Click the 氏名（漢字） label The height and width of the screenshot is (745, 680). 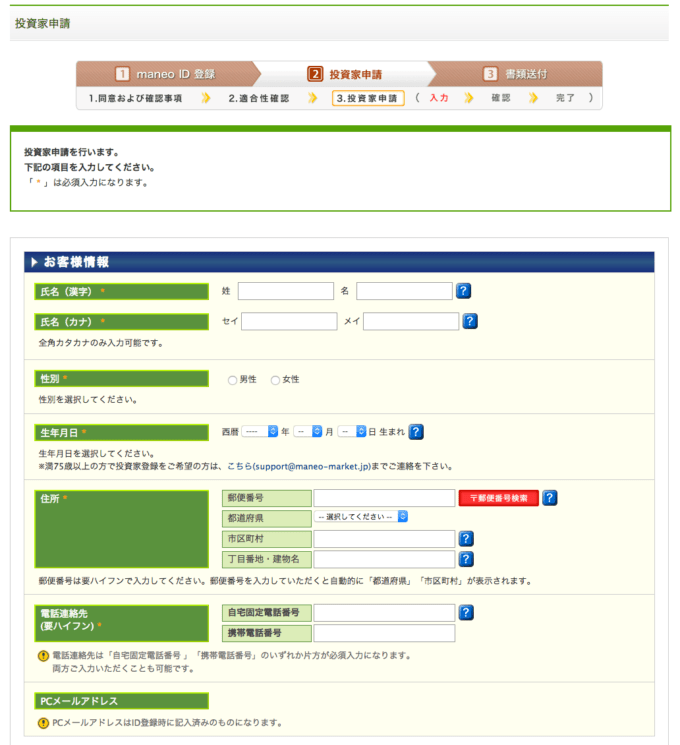[122, 292]
